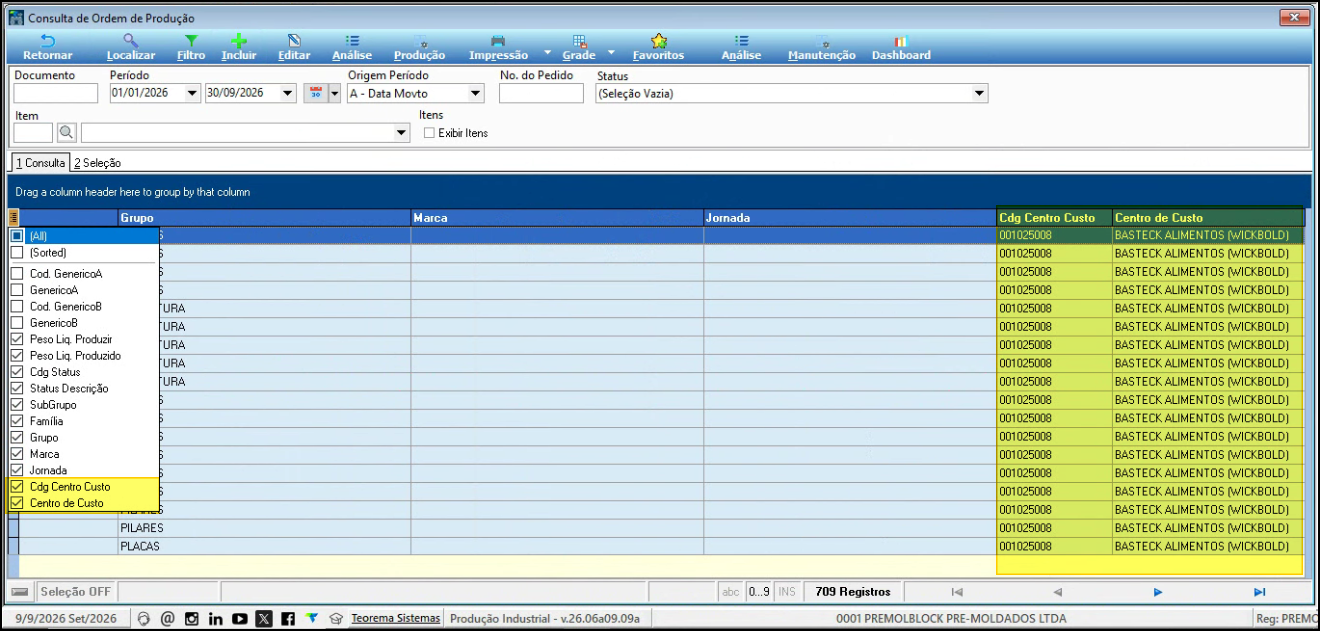Open the Status dropdown (Seleção Vazia)
The width and height of the screenshot is (1320, 631).
tap(980, 94)
